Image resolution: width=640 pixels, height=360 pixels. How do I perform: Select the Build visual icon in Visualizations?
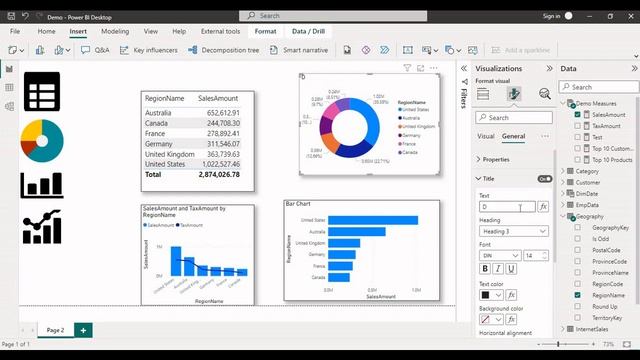coord(483,94)
